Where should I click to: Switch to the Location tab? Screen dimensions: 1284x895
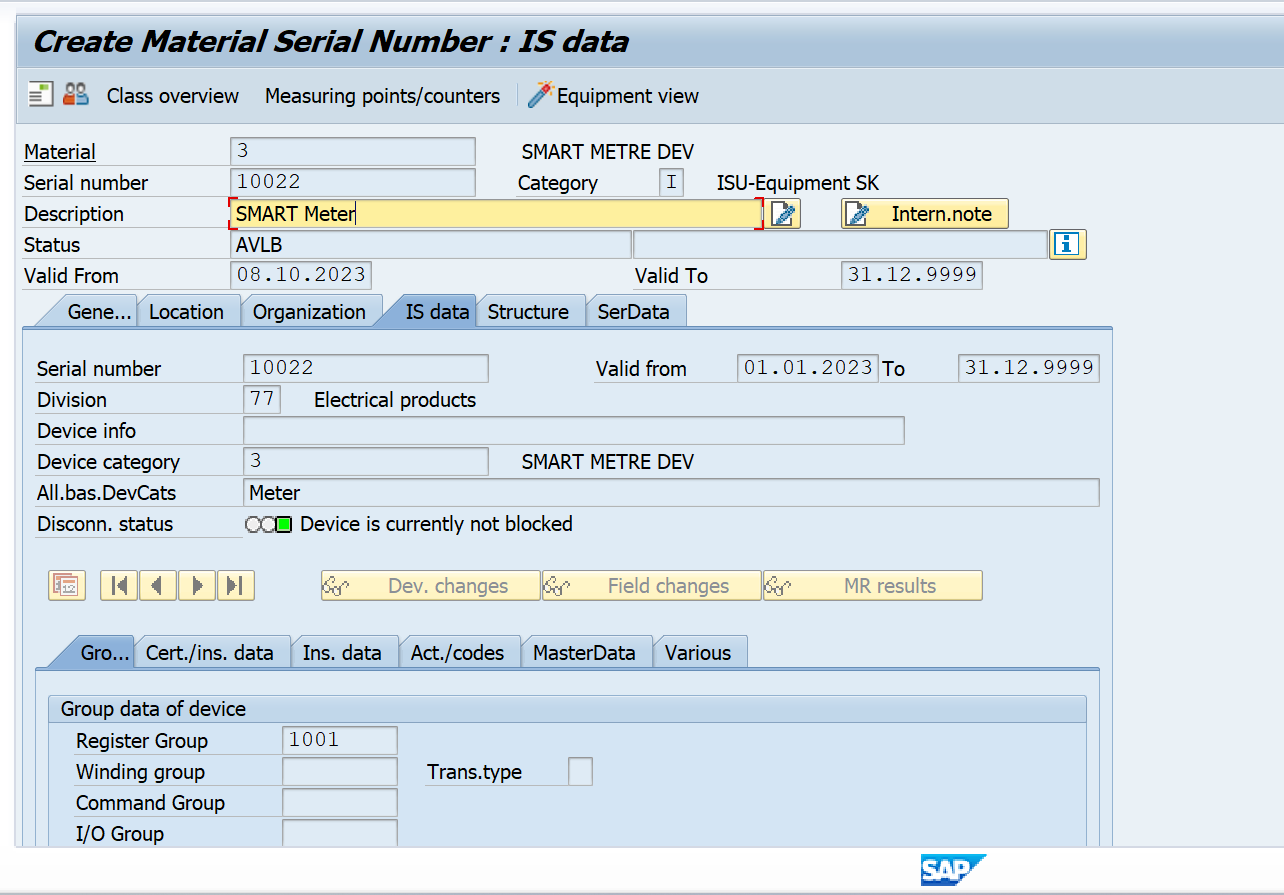pyautogui.click(x=186, y=312)
